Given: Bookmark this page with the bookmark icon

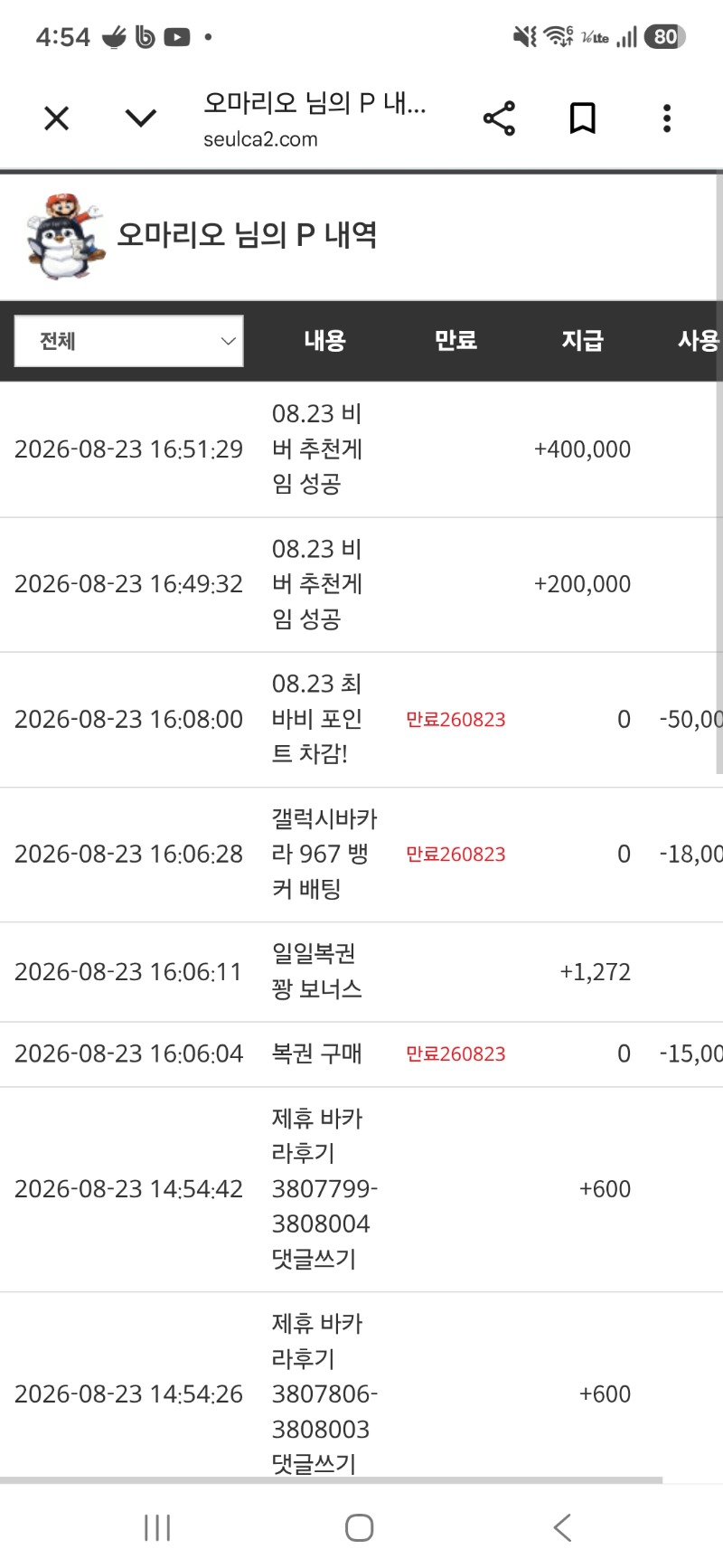Looking at the screenshot, I should [x=583, y=118].
